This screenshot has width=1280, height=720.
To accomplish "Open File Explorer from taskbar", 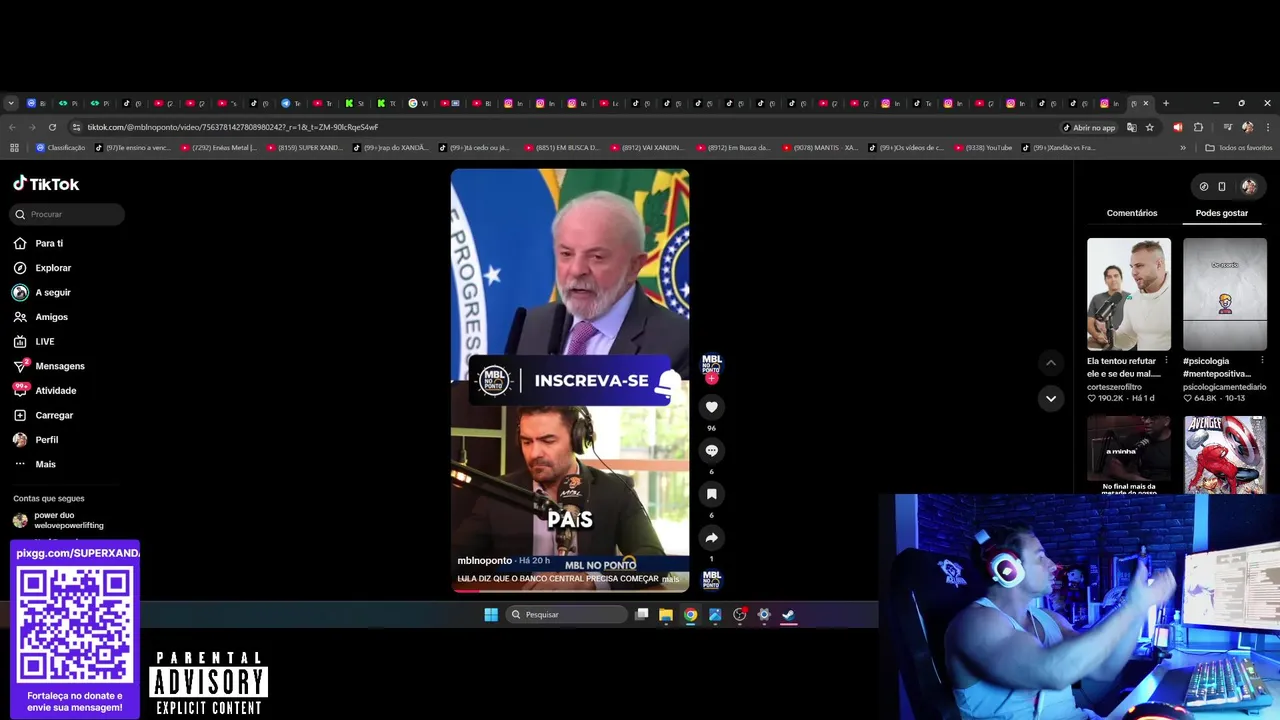I will click(x=666, y=615).
